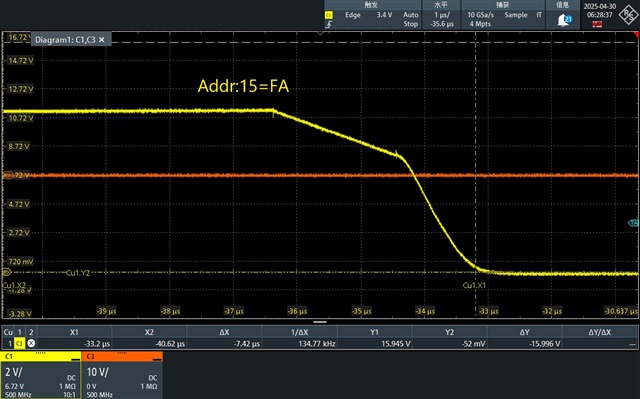Click the falling edge trigger slope icon
This screenshot has height=399, width=640.
click(329, 24)
